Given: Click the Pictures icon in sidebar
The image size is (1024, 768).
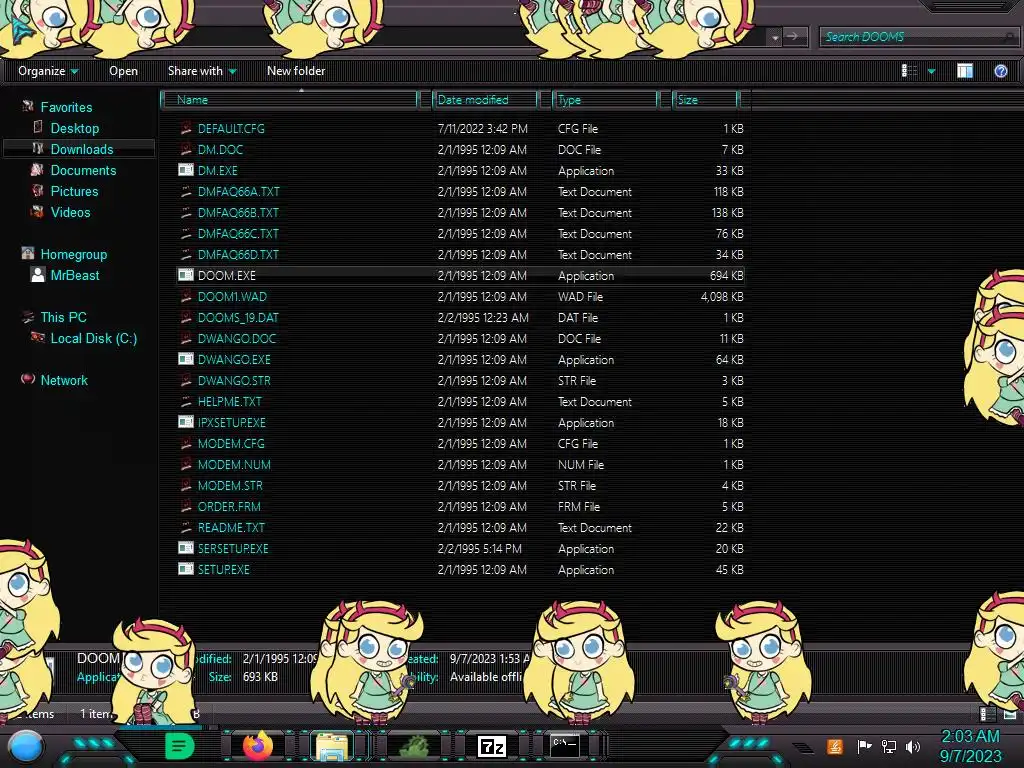Looking at the screenshot, I should pyautogui.click(x=37, y=190).
